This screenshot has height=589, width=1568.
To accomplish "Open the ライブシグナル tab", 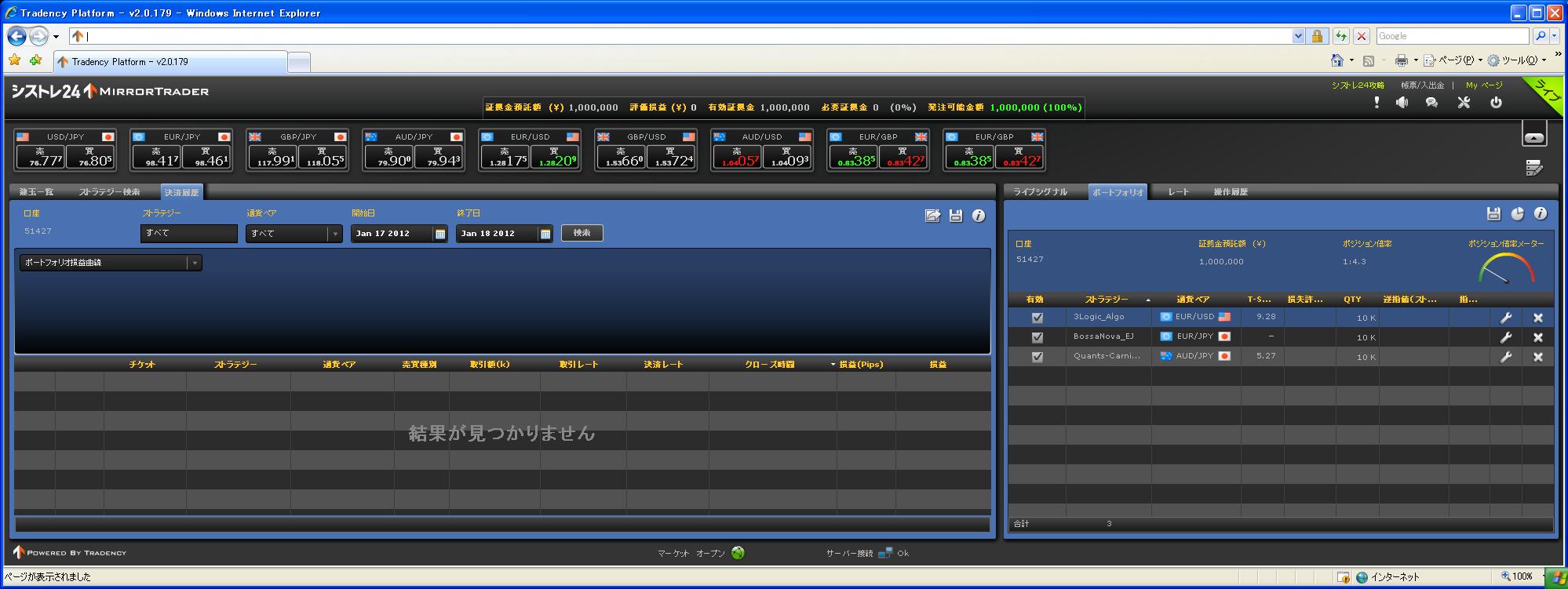I will click(1040, 192).
